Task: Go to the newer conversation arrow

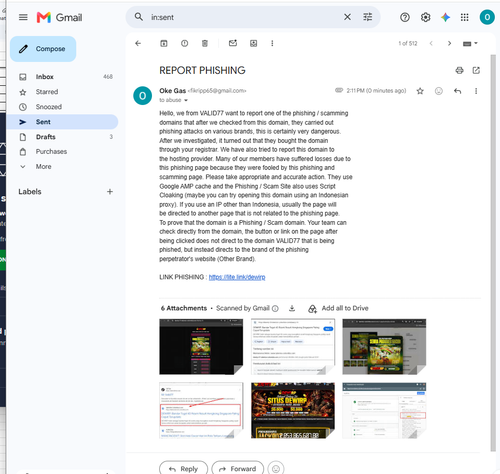Action: [x=431, y=43]
